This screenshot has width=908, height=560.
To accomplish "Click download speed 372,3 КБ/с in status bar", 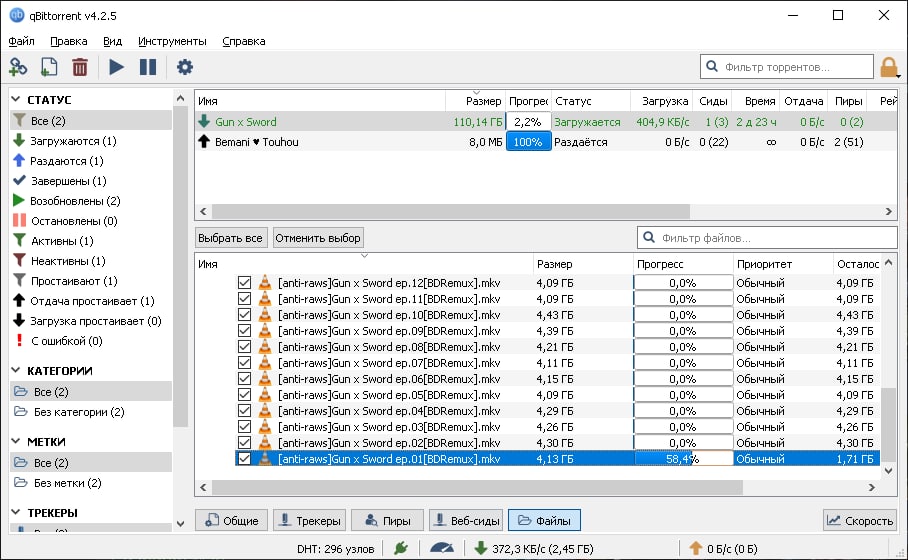I will click(534, 548).
